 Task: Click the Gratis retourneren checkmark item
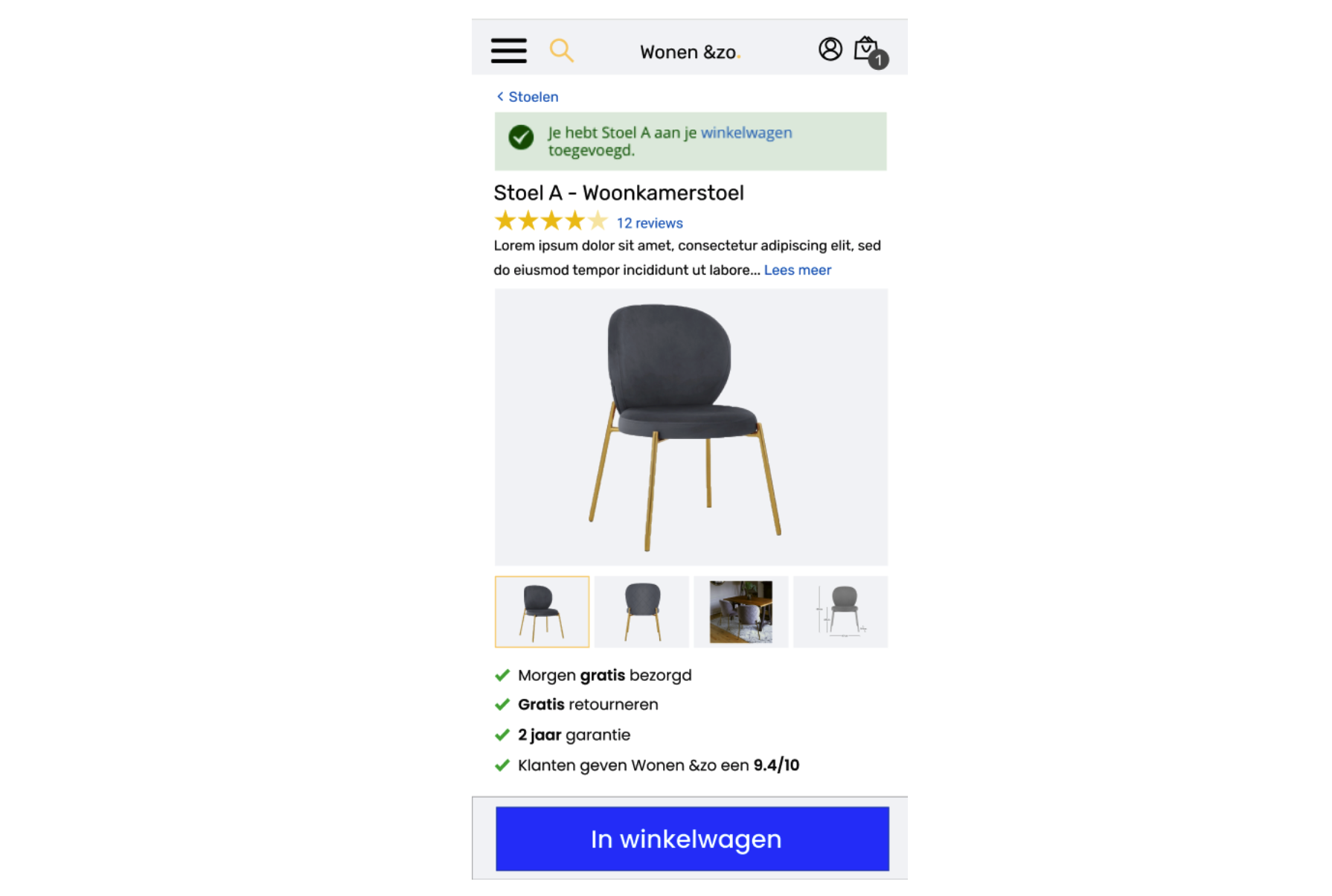pyautogui.click(x=577, y=705)
